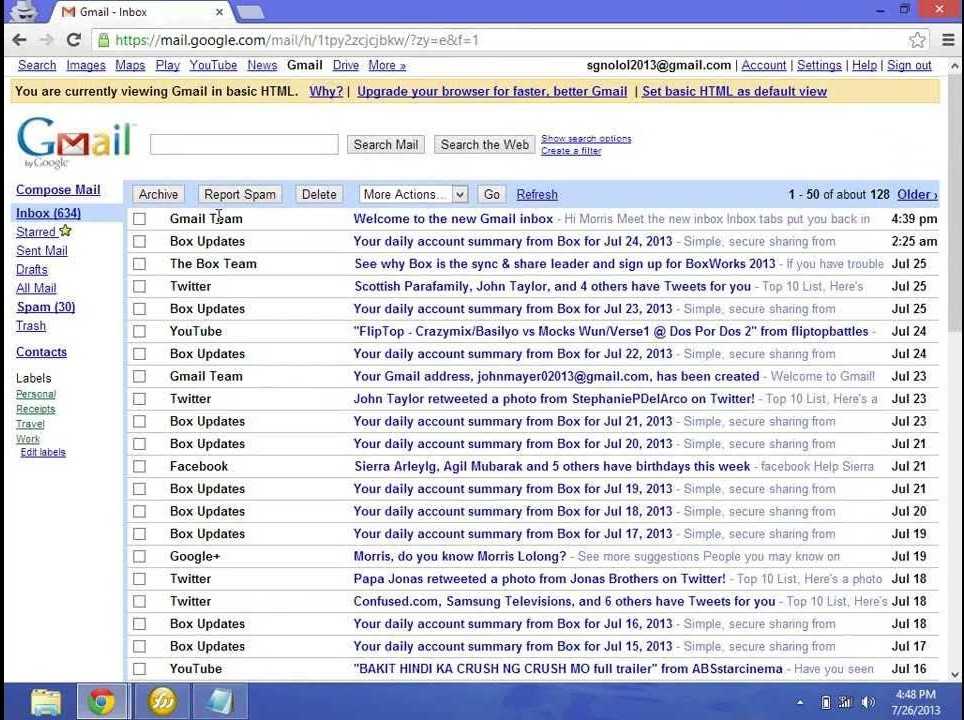This screenshot has width=964, height=720.
Task: Open File Explorer from the taskbar
Action: [46, 702]
